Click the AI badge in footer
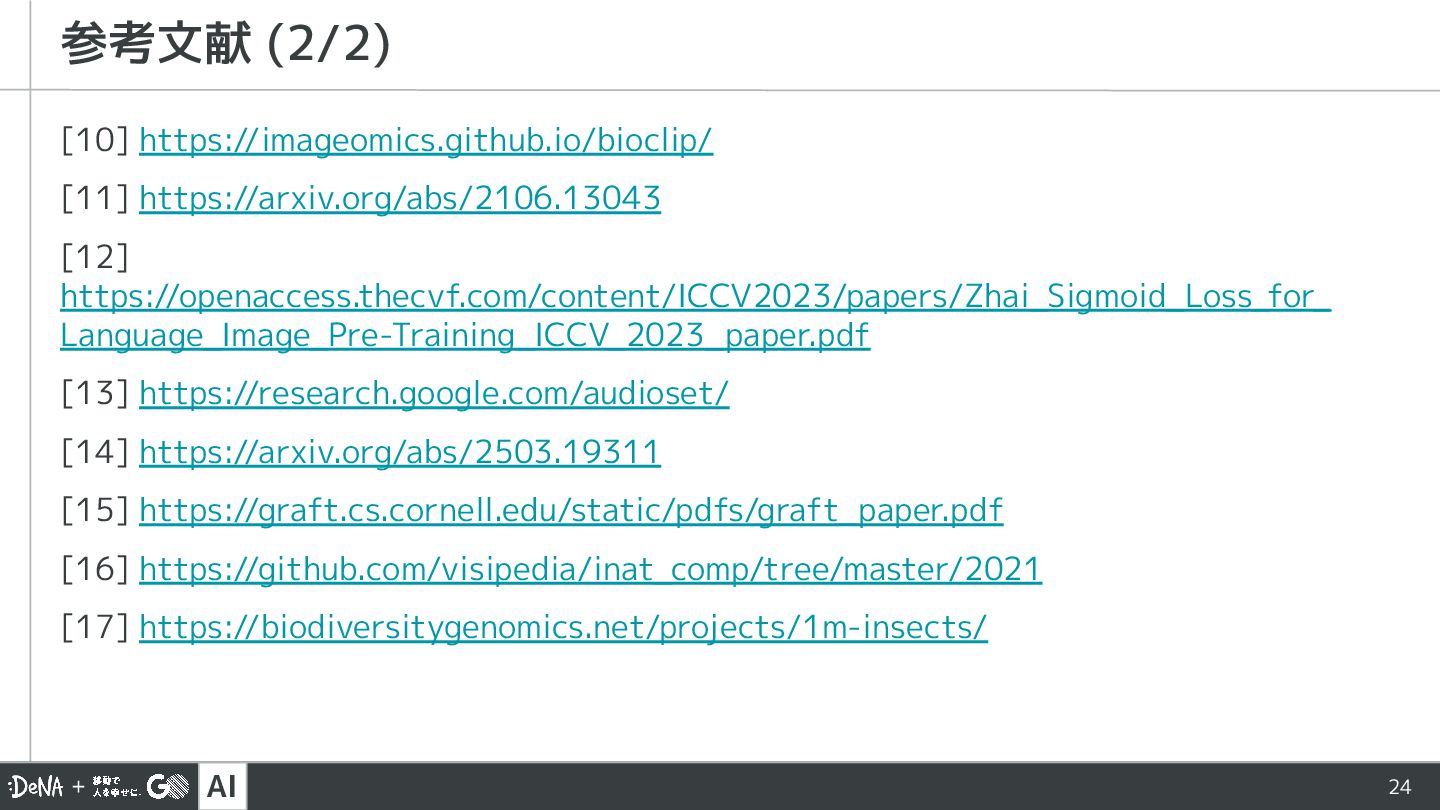 (x=222, y=787)
